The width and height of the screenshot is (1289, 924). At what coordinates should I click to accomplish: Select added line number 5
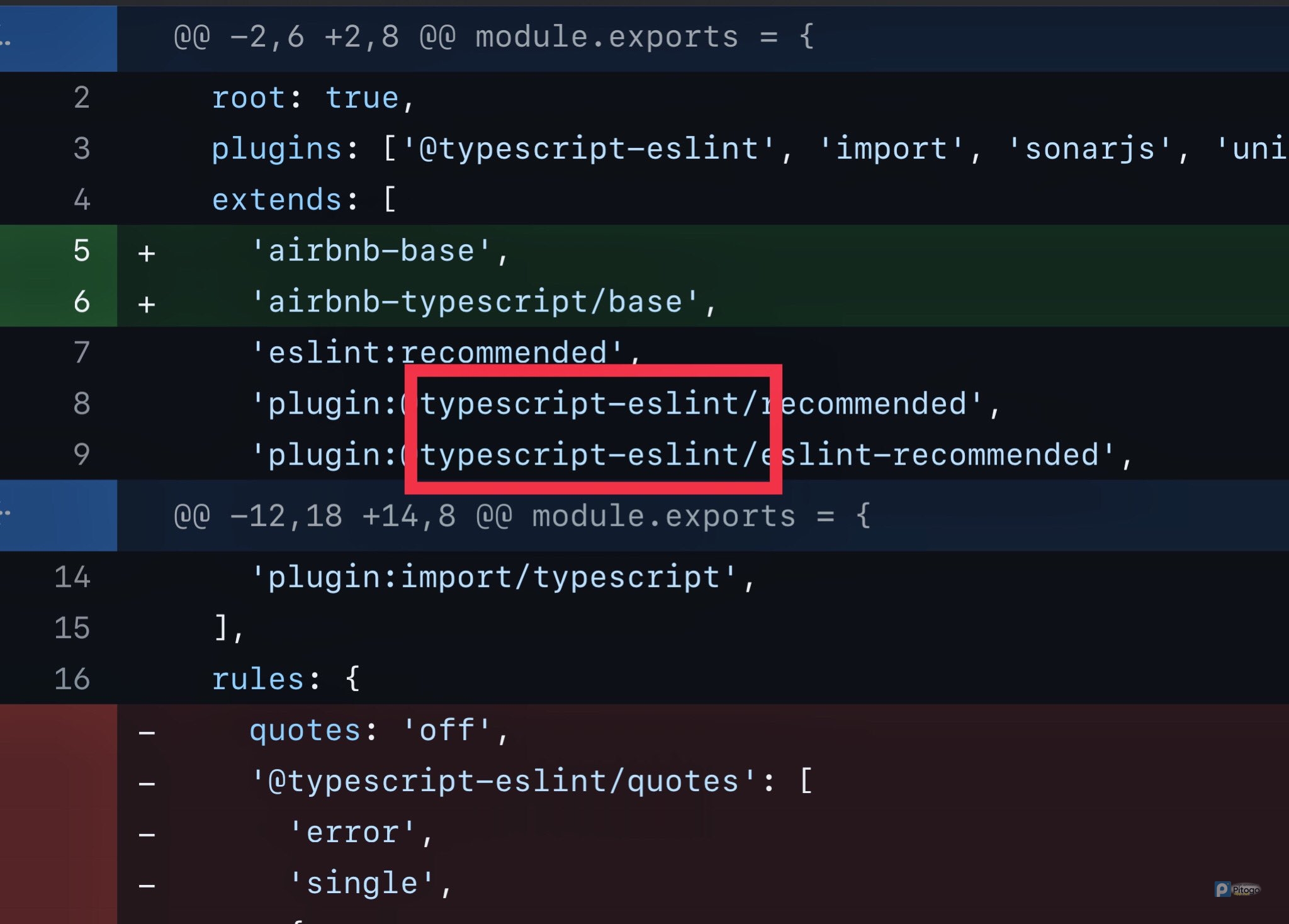pos(81,251)
